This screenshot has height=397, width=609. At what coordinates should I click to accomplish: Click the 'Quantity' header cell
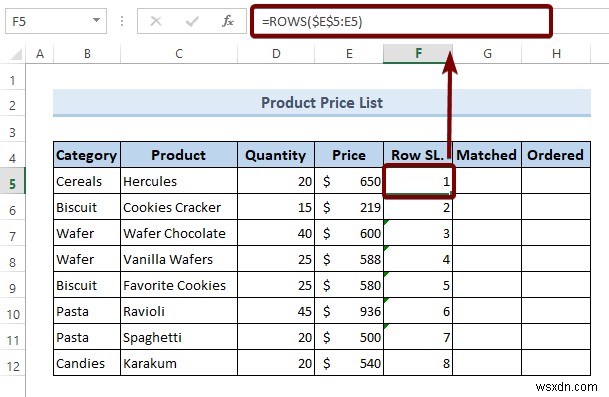[x=276, y=155]
